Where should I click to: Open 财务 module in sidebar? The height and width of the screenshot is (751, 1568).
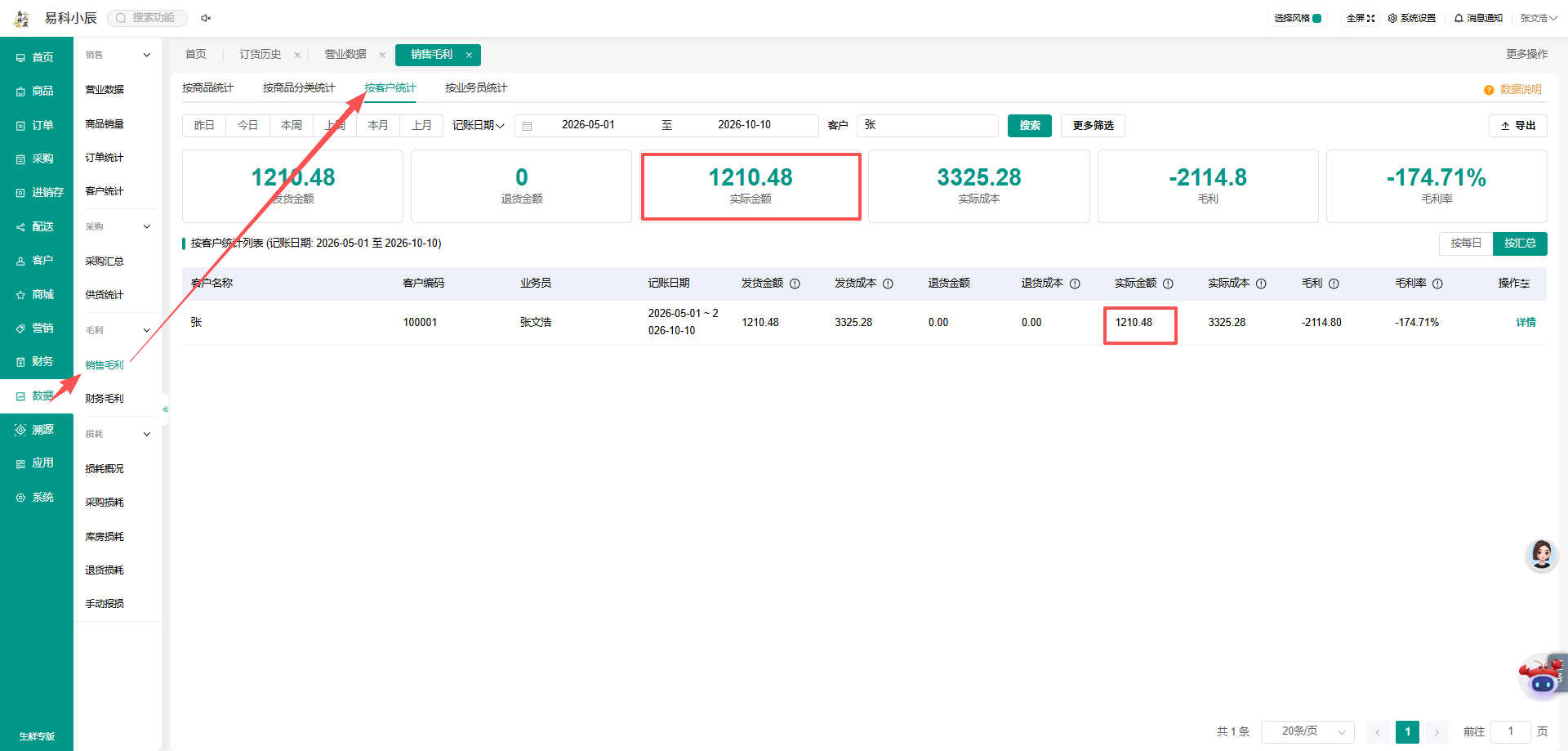coord(36,361)
